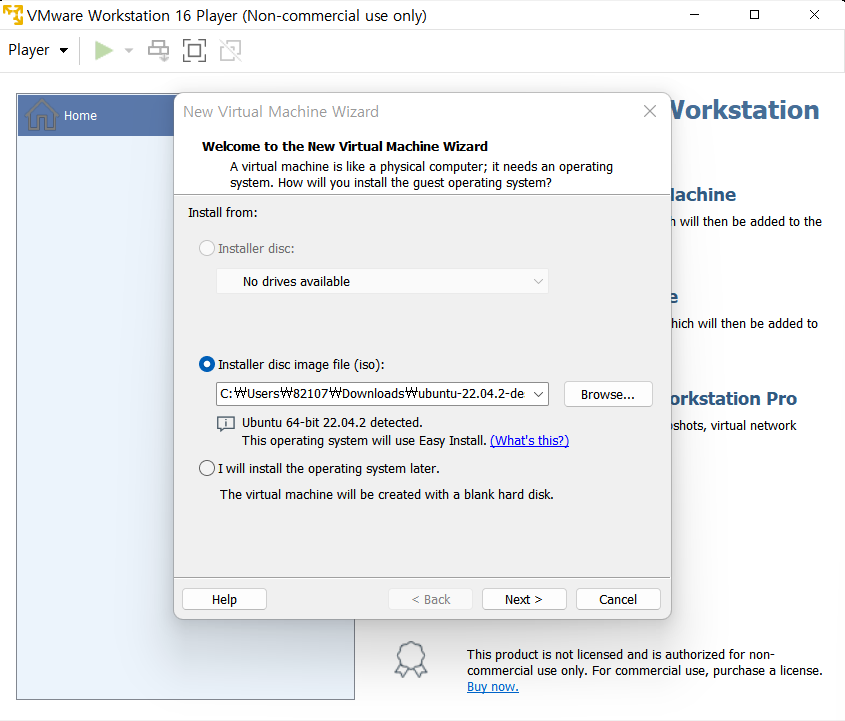
Task: Click the Help button
Action: pyautogui.click(x=224, y=599)
